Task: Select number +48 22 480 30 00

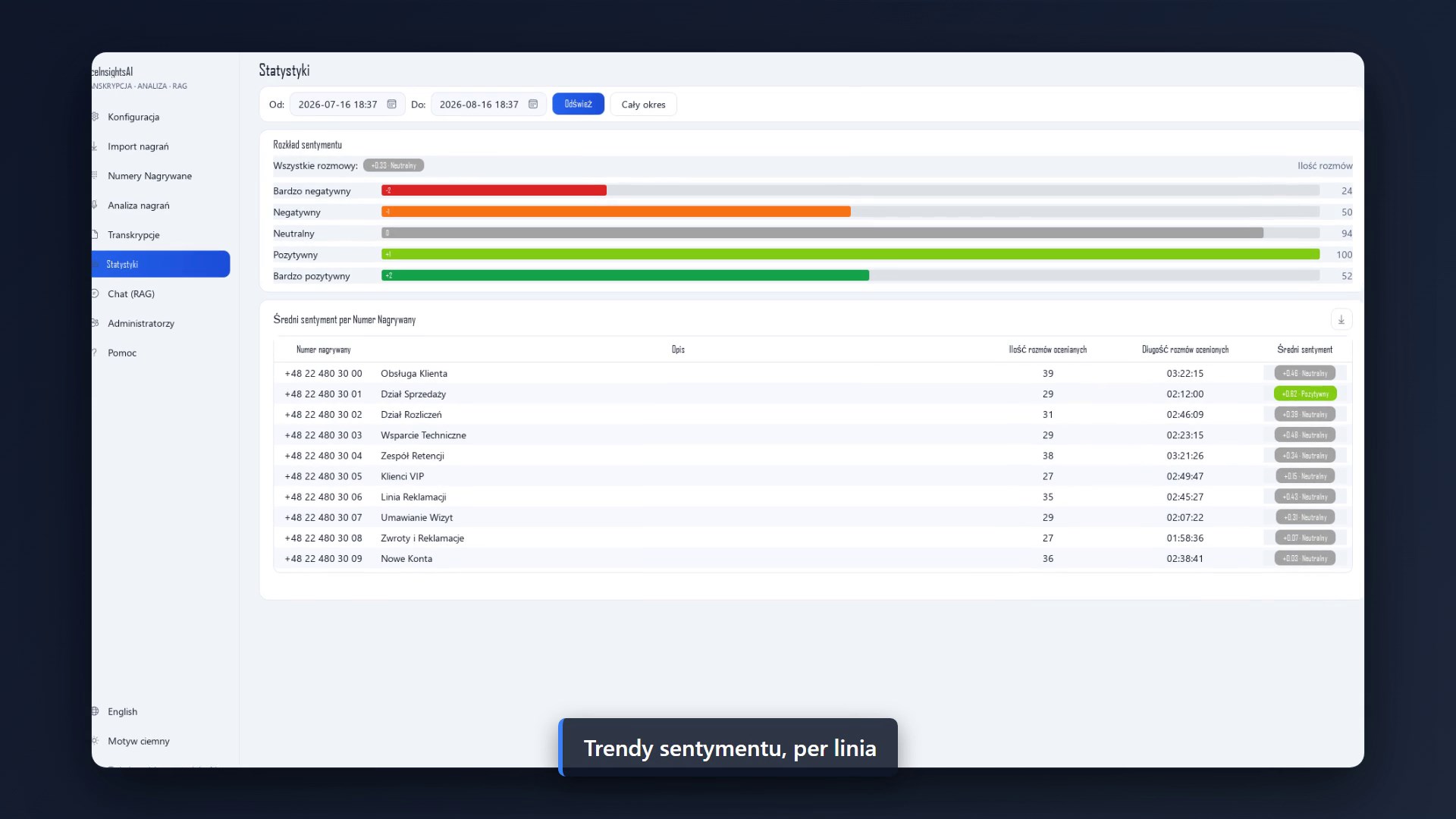Action: click(323, 373)
